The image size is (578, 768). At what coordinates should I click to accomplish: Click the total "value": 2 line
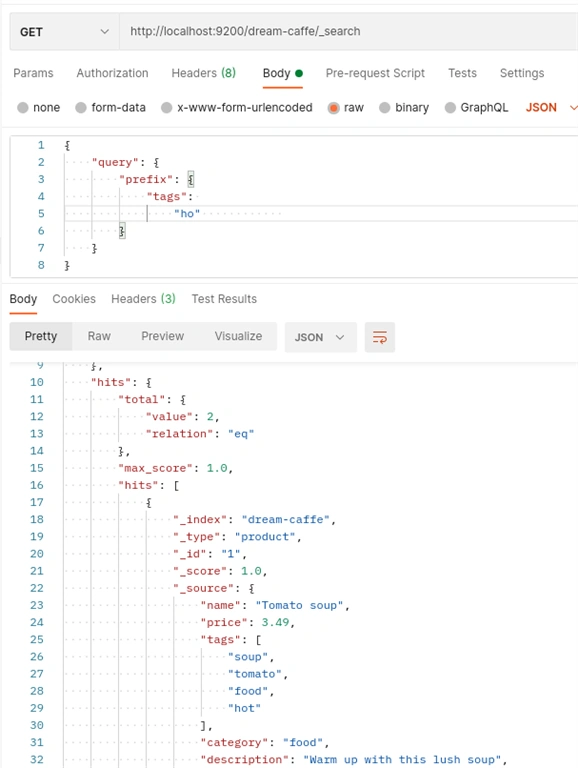[182, 417]
